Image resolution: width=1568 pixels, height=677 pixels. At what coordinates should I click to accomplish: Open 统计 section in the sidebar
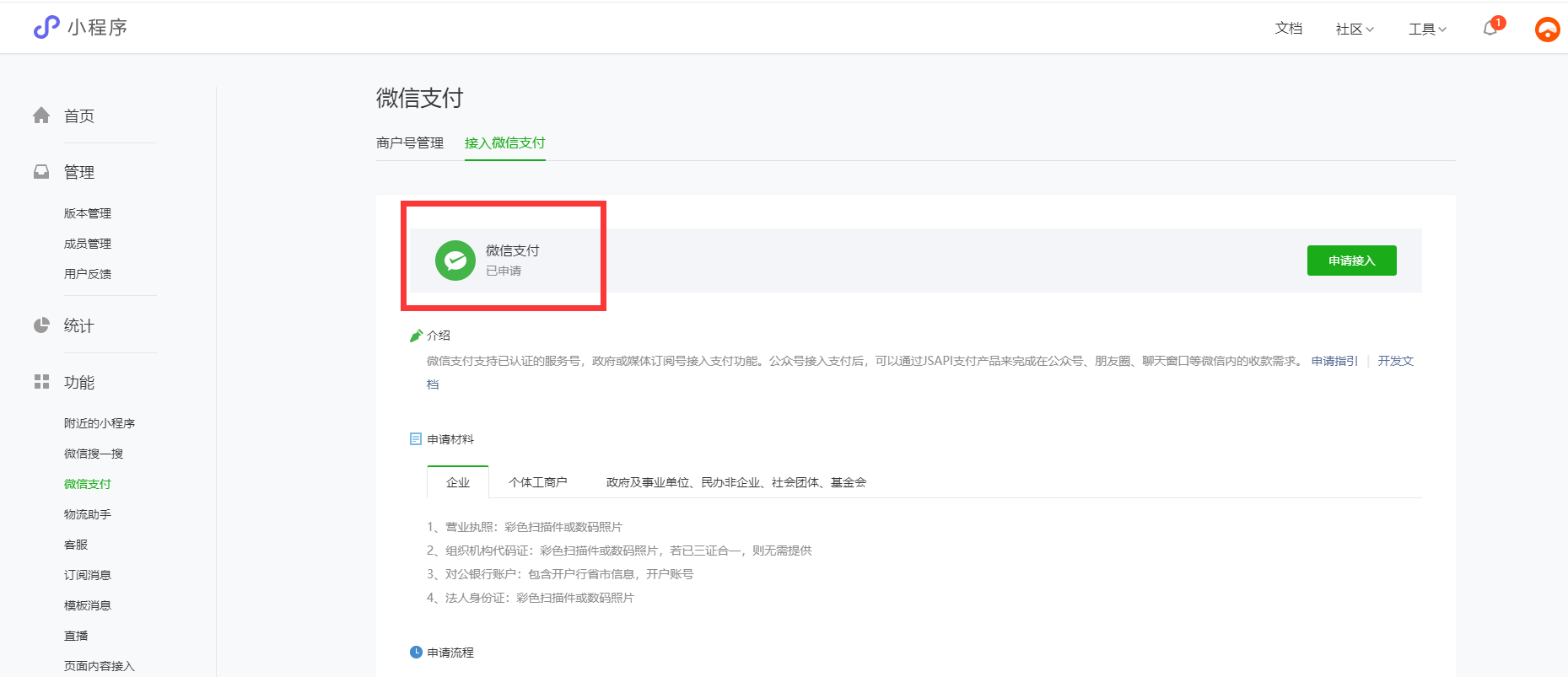click(x=79, y=325)
